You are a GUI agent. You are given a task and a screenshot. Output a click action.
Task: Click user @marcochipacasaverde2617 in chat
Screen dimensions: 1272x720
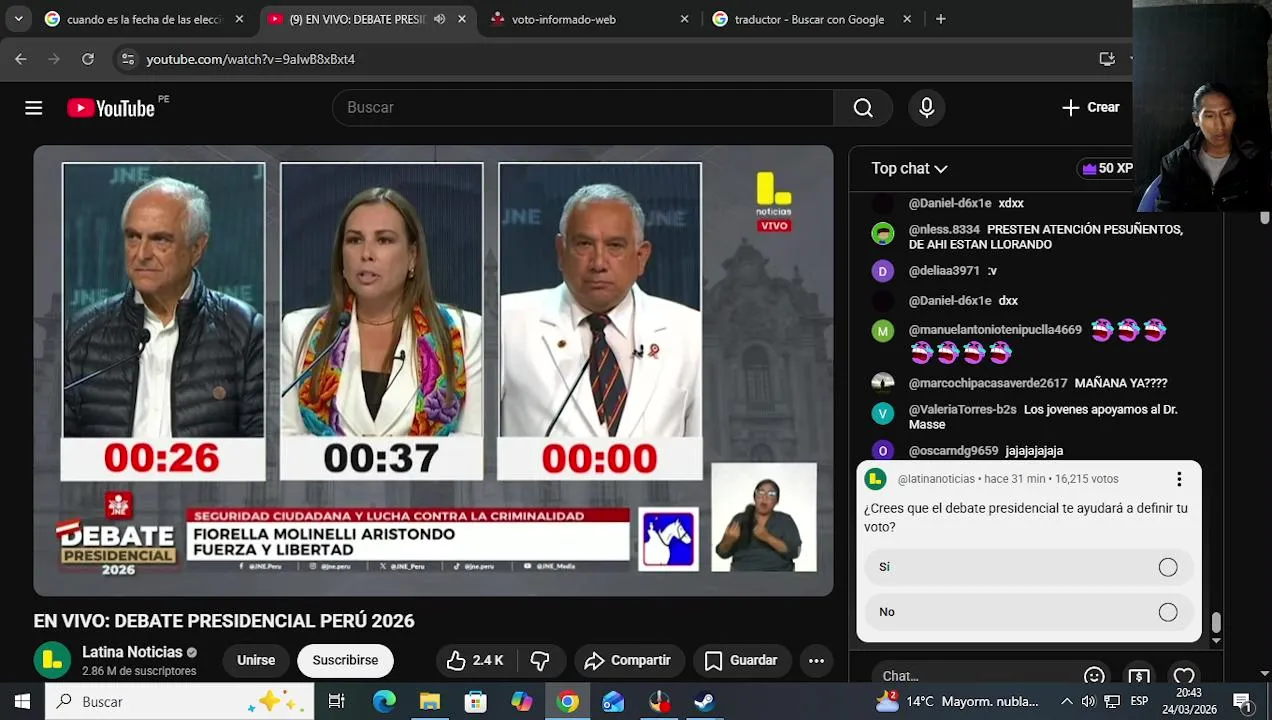988,383
